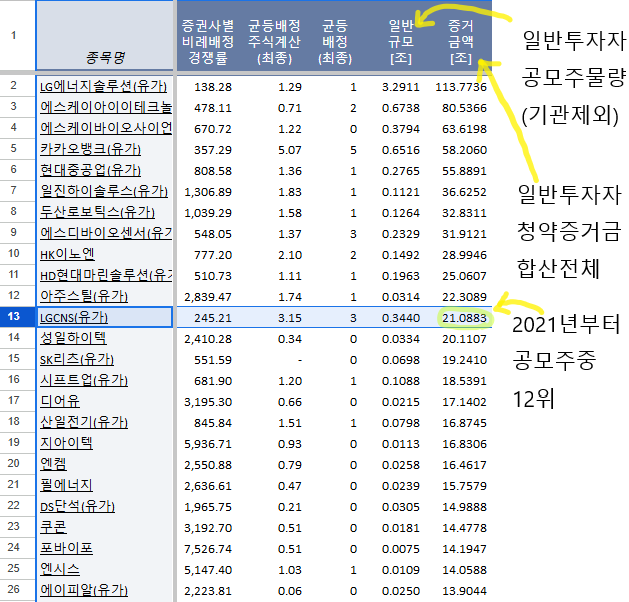Click the 시프트업(유가) link
Screen dimensions: 629x602
(x=84, y=380)
